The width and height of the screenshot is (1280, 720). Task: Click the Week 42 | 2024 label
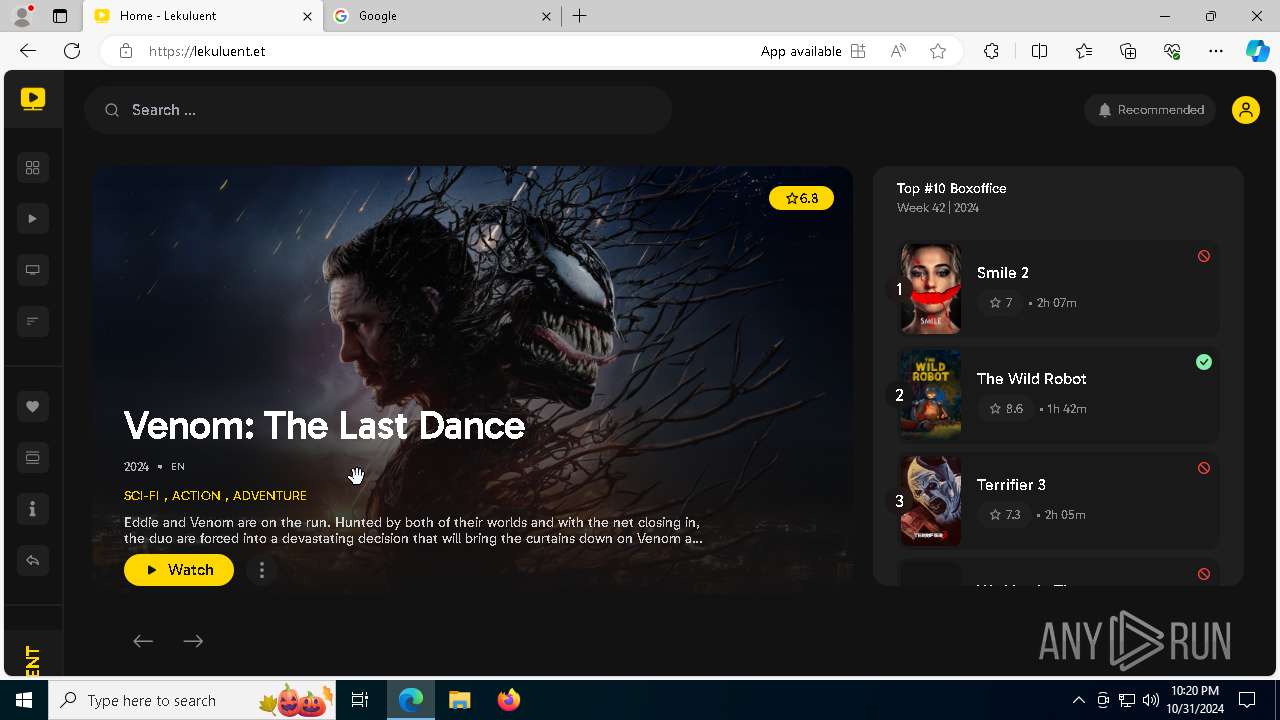tap(938, 208)
